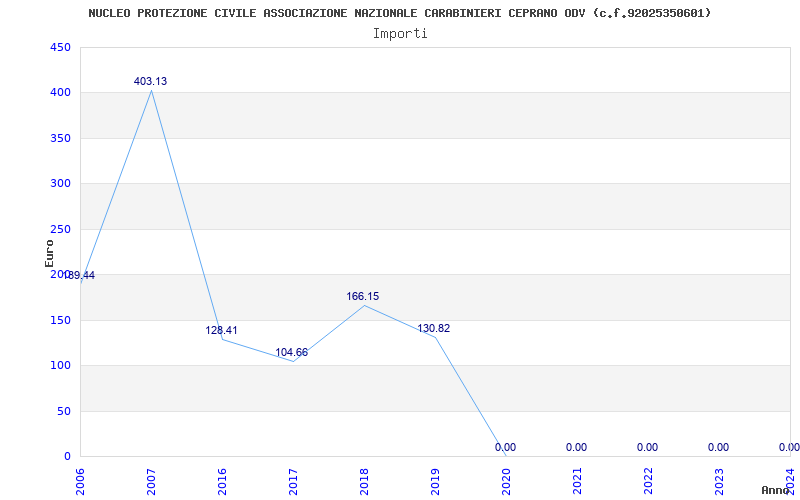Click the 2022 year label on x-axis
The height and width of the screenshot is (500, 800).
click(x=647, y=482)
